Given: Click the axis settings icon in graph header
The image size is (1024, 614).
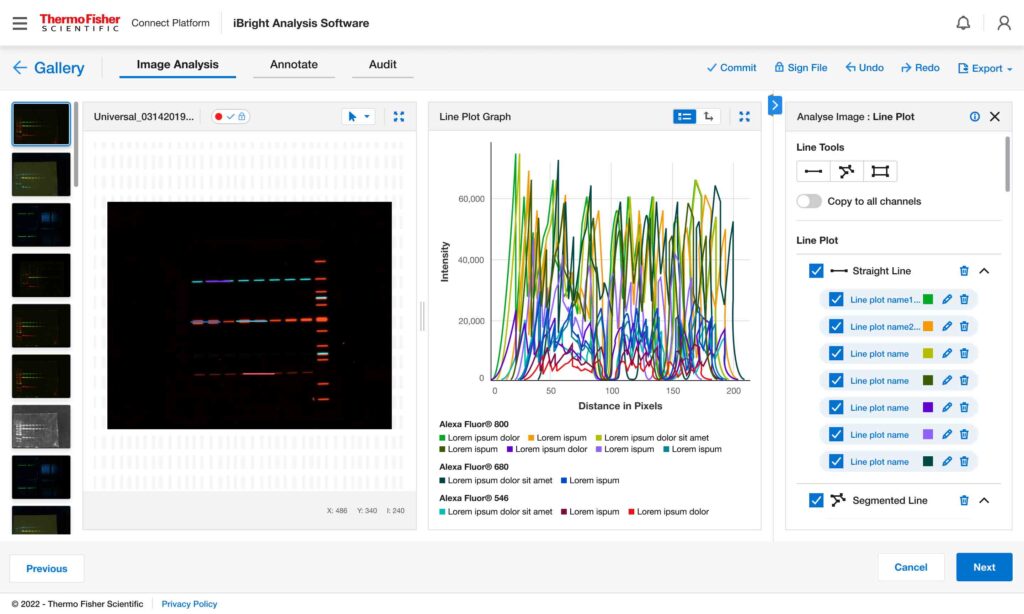Looking at the screenshot, I should click(709, 116).
